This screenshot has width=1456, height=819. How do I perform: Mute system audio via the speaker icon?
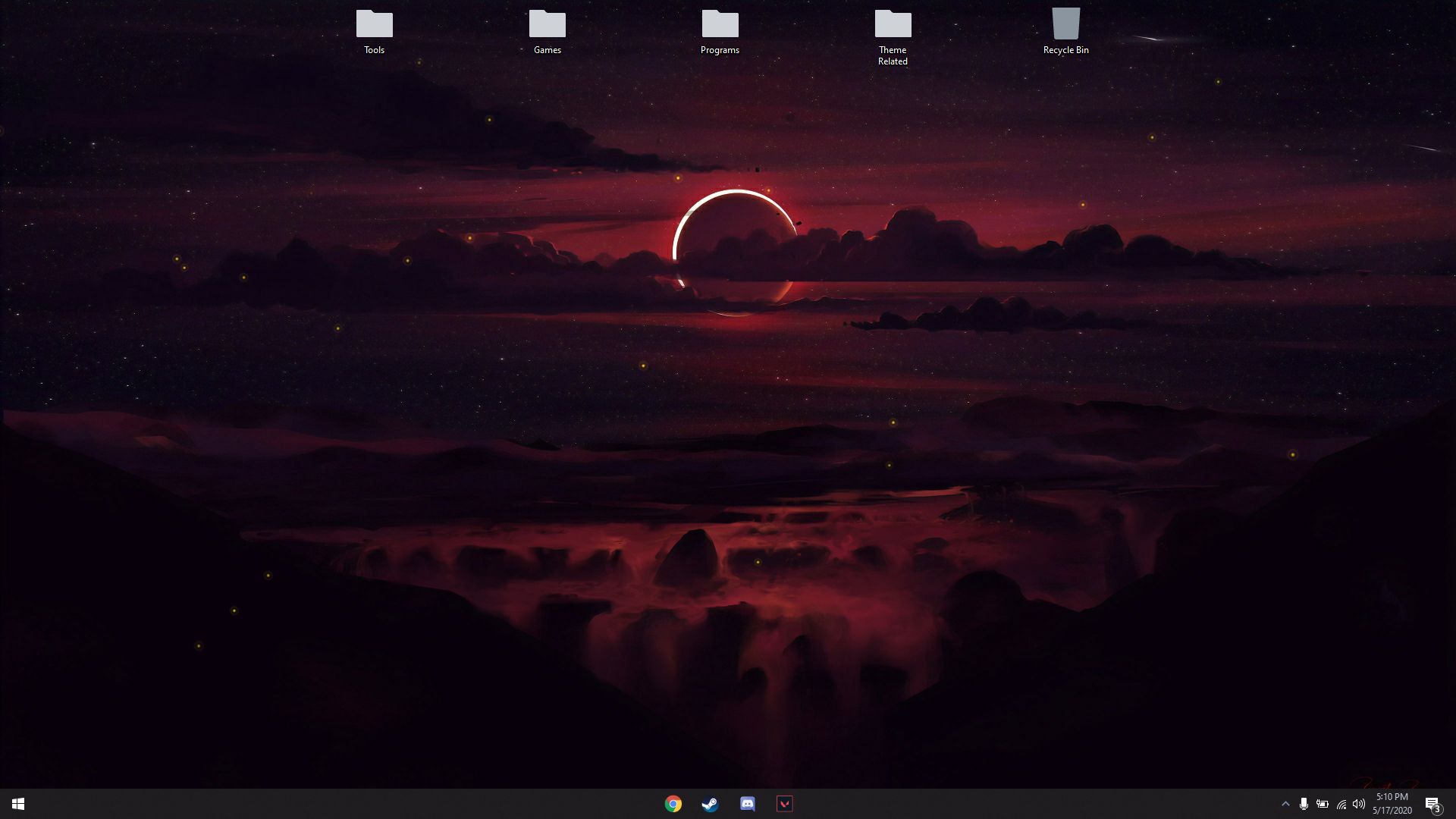click(x=1360, y=804)
